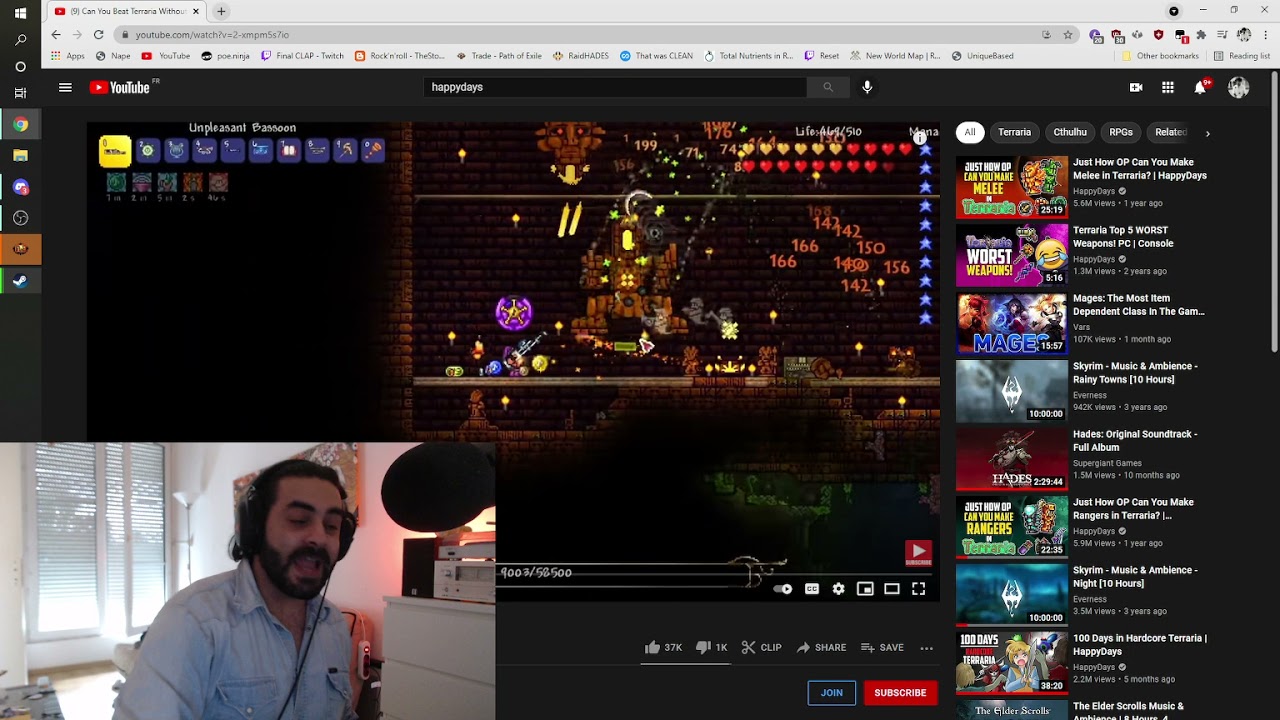Share the video via SHARE button
This screenshot has height=720, width=1280.
[x=821, y=647]
